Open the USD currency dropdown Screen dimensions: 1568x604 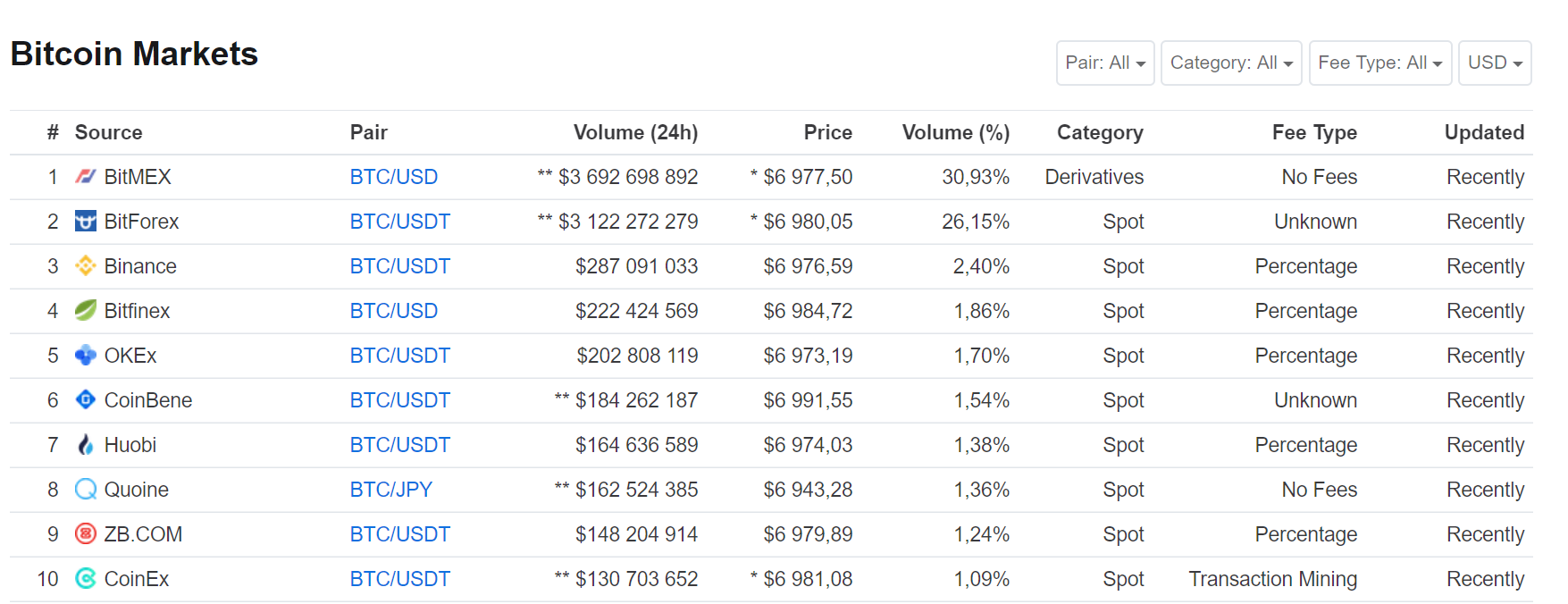point(1495,63)
